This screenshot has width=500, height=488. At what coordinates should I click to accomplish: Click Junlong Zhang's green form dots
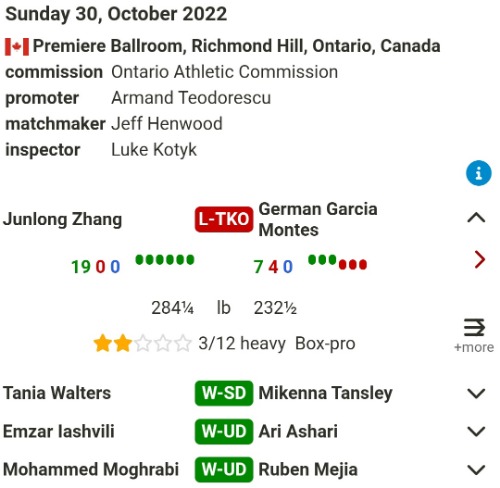pyautogui.click(x=165, y=260)
